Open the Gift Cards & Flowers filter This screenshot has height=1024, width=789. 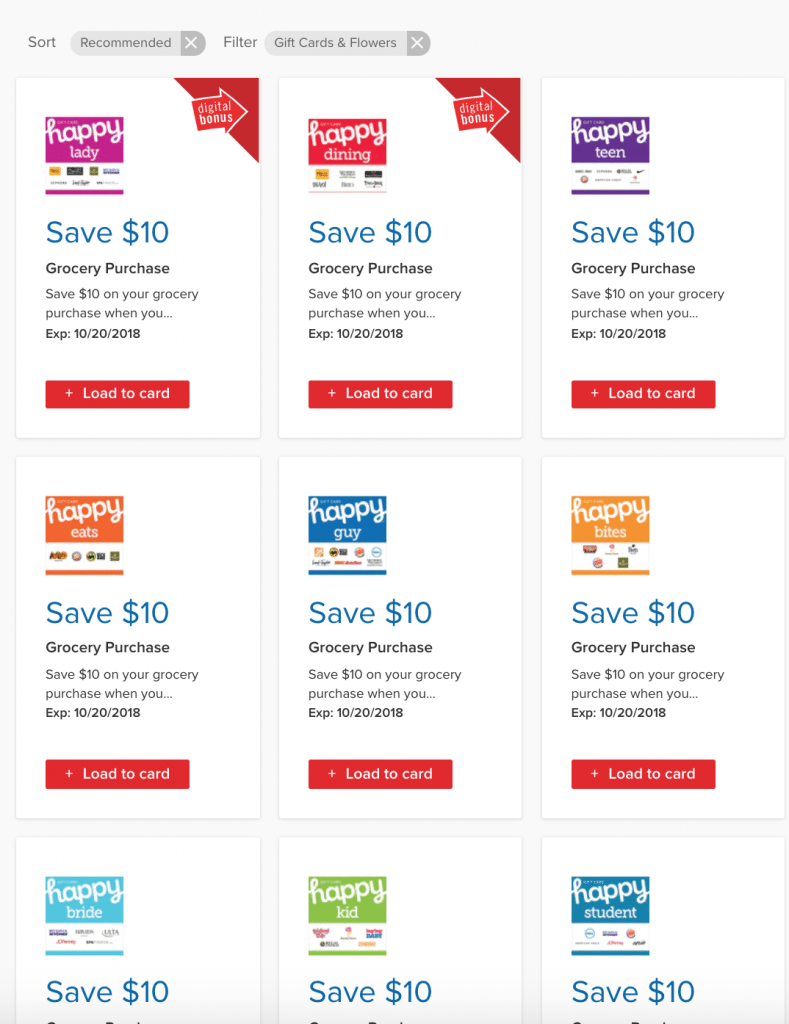pyautogui.click(x=335, y=43)
